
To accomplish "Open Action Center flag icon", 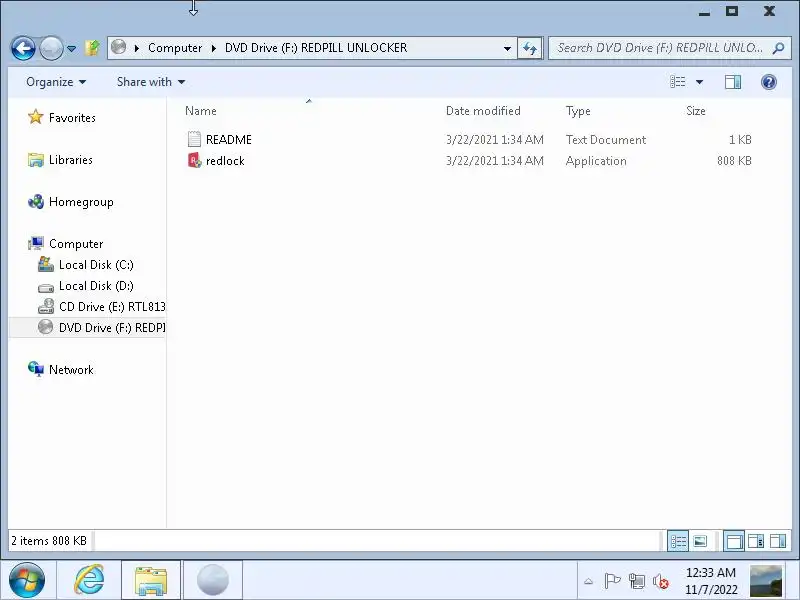I will pyautogui.click(x=612, y=581).
